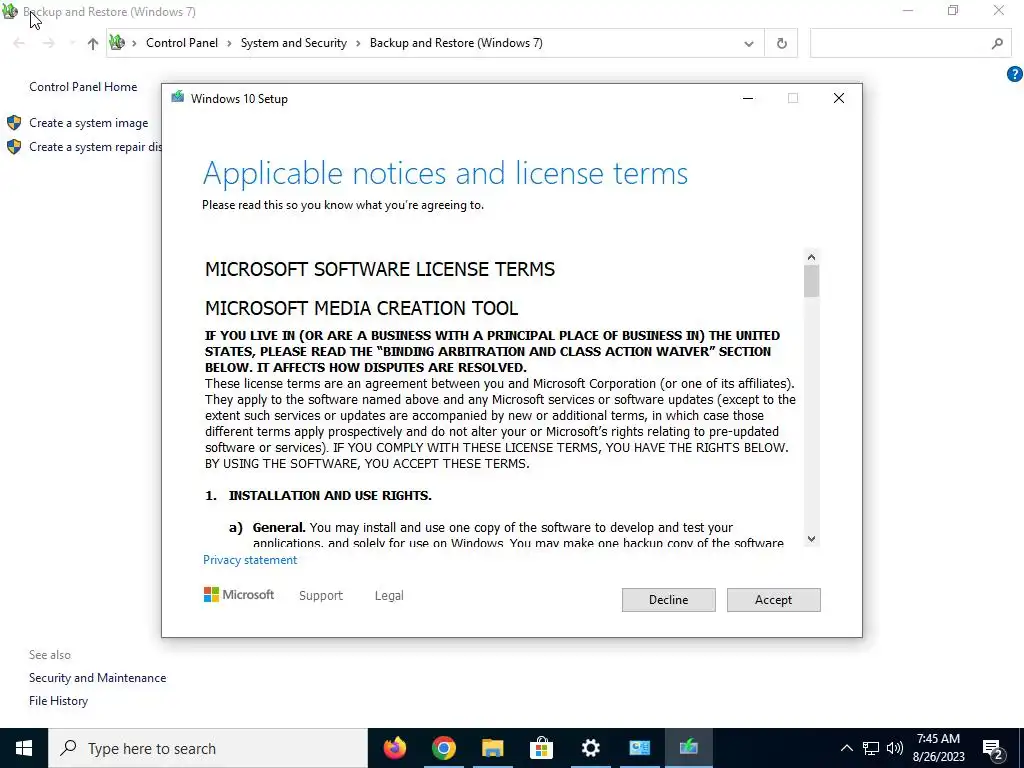Open network status tray icon
Viewport: 1024px width, 768px height.
coord(871,748)
